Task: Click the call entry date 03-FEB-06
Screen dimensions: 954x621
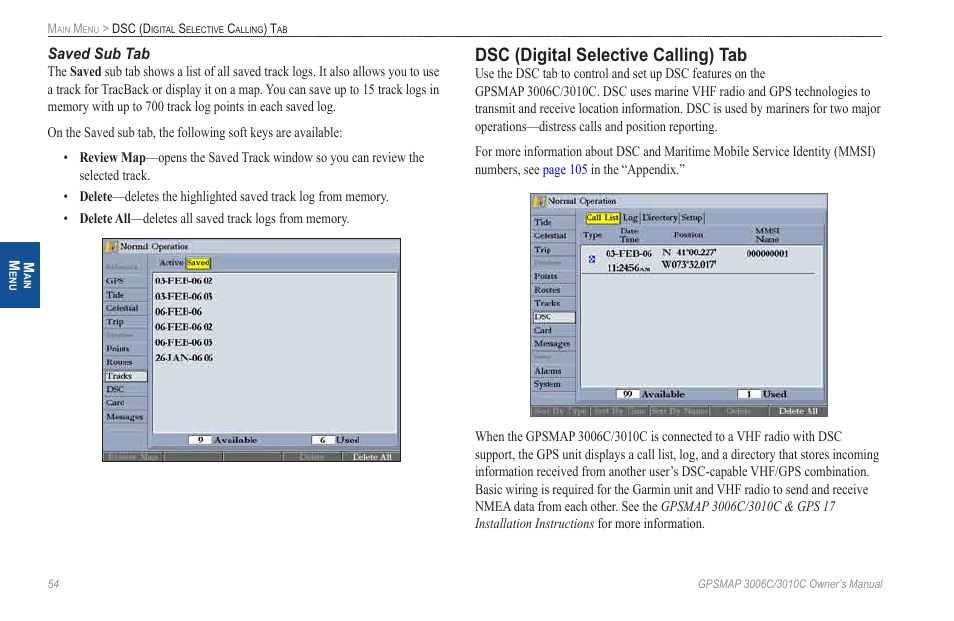Action: [628, 254]
